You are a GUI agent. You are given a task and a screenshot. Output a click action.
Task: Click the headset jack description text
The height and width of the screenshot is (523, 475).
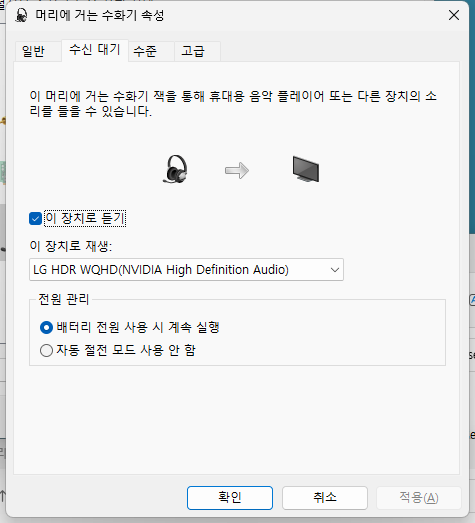coord(233,103)
